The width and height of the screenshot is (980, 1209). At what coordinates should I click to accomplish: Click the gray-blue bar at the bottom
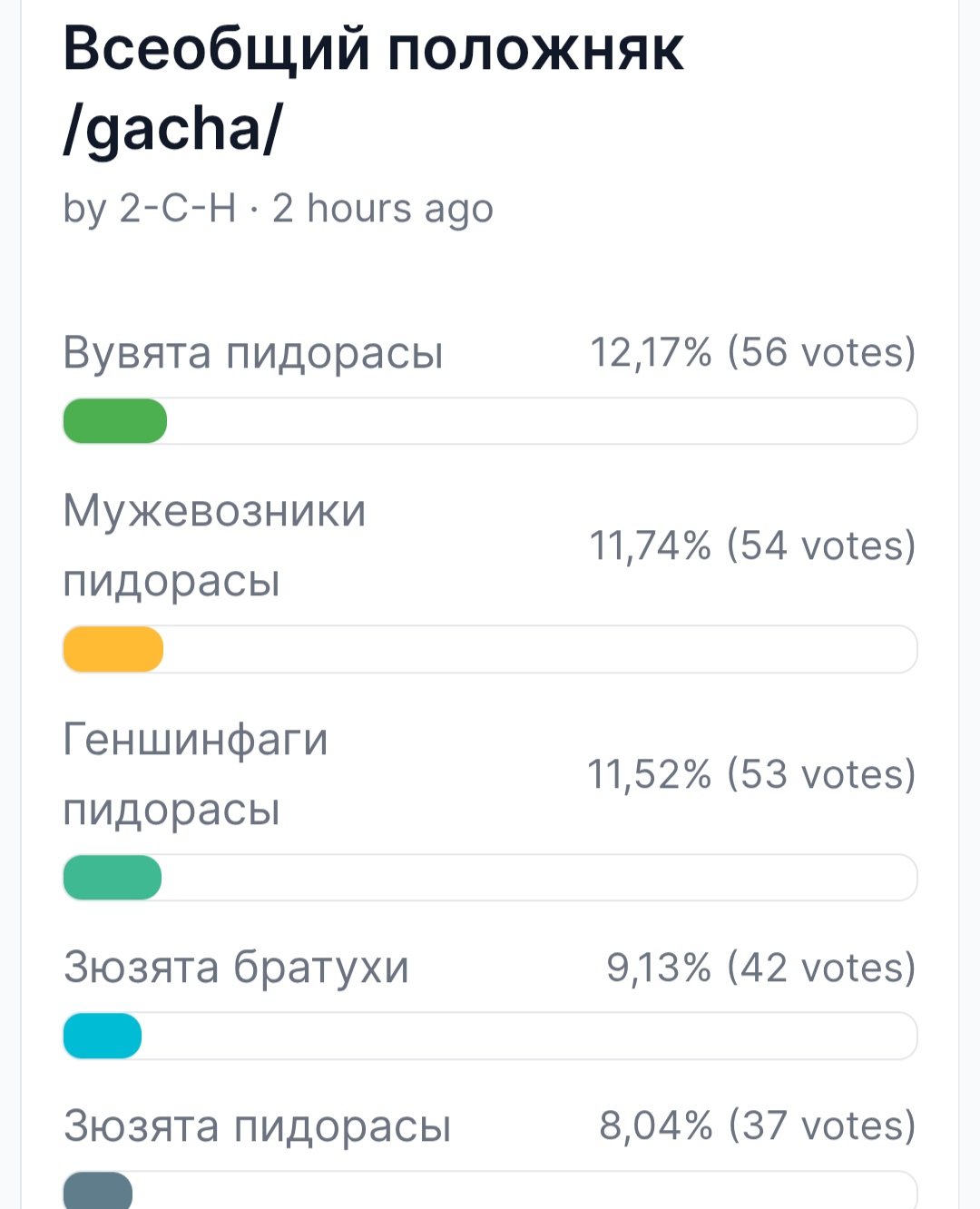(98, 1190)
